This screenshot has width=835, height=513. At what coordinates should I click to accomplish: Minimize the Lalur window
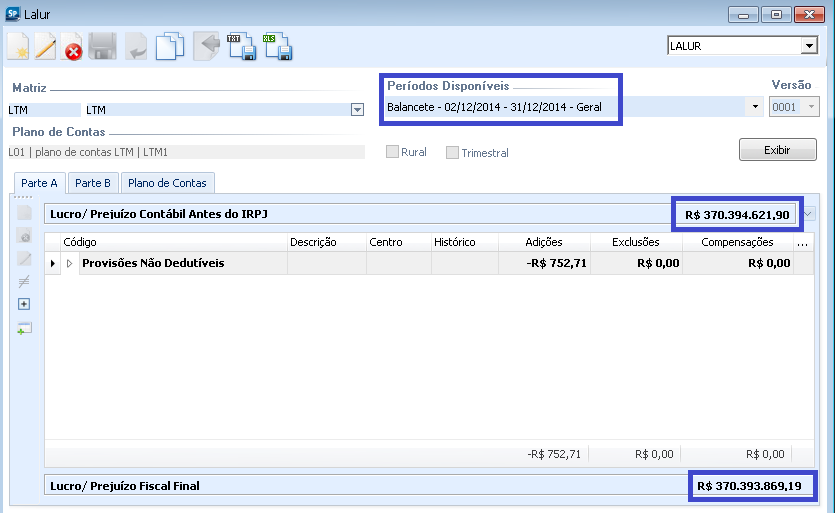(743, 14)
